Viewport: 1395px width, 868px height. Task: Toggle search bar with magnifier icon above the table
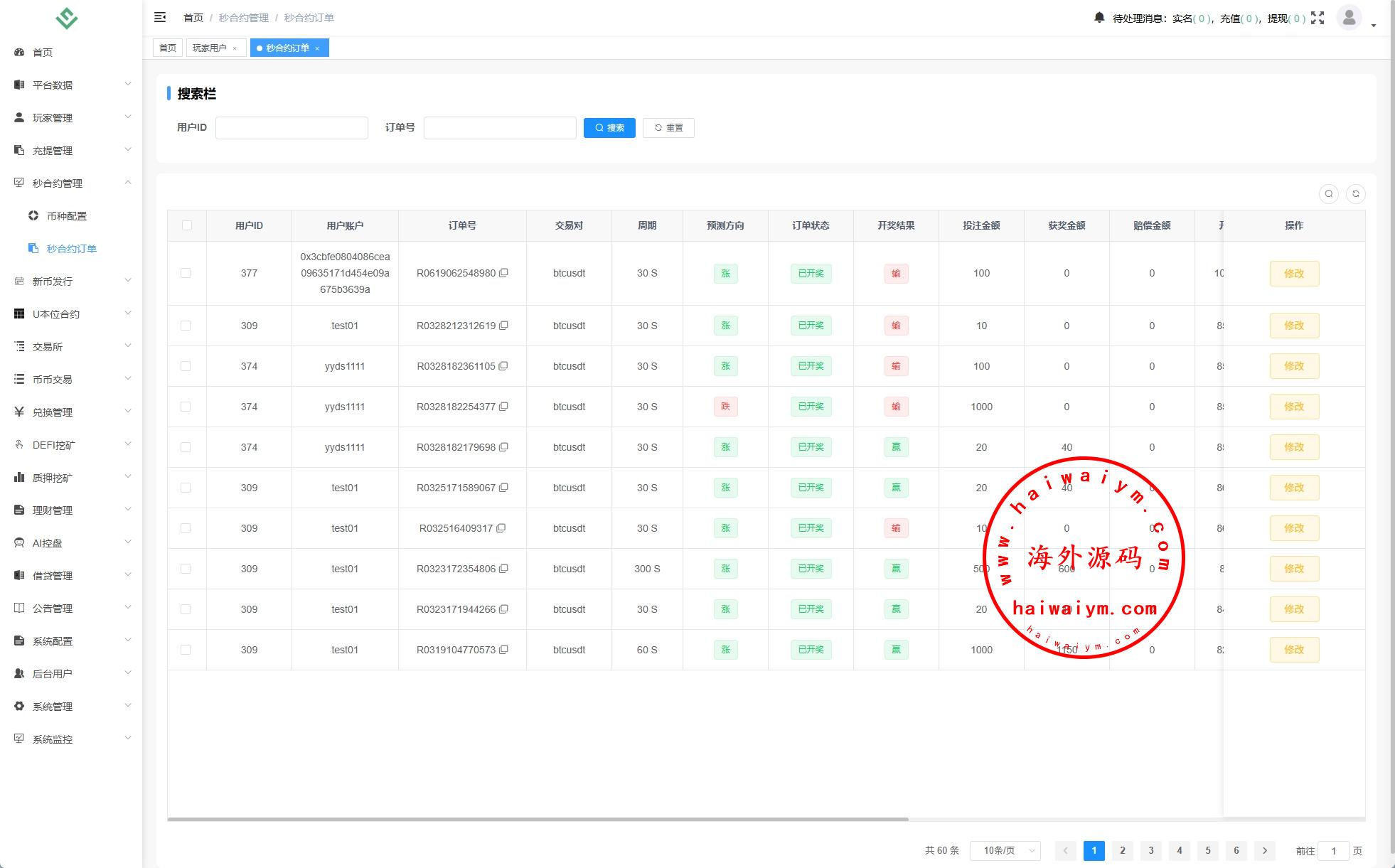point(1328,194)
